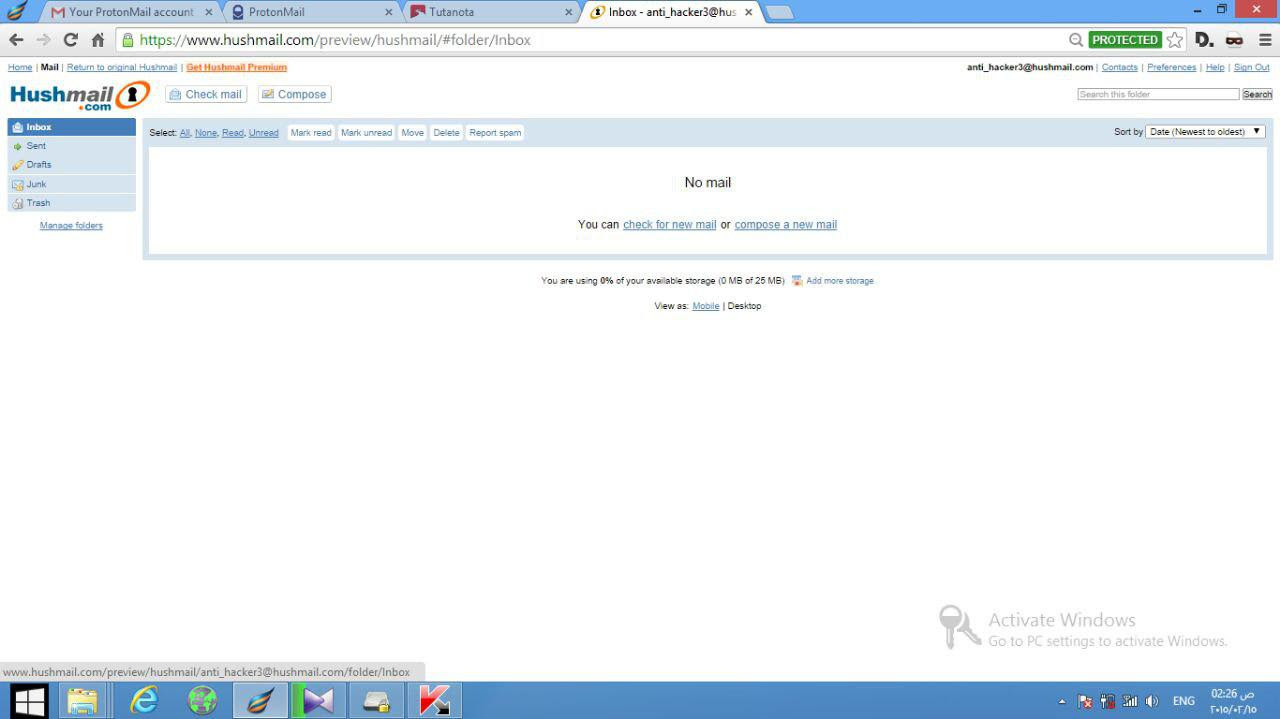Click the volume speaker tray icon
The width and height of the screenshot is (1280, 719).
click(1152, 702)
